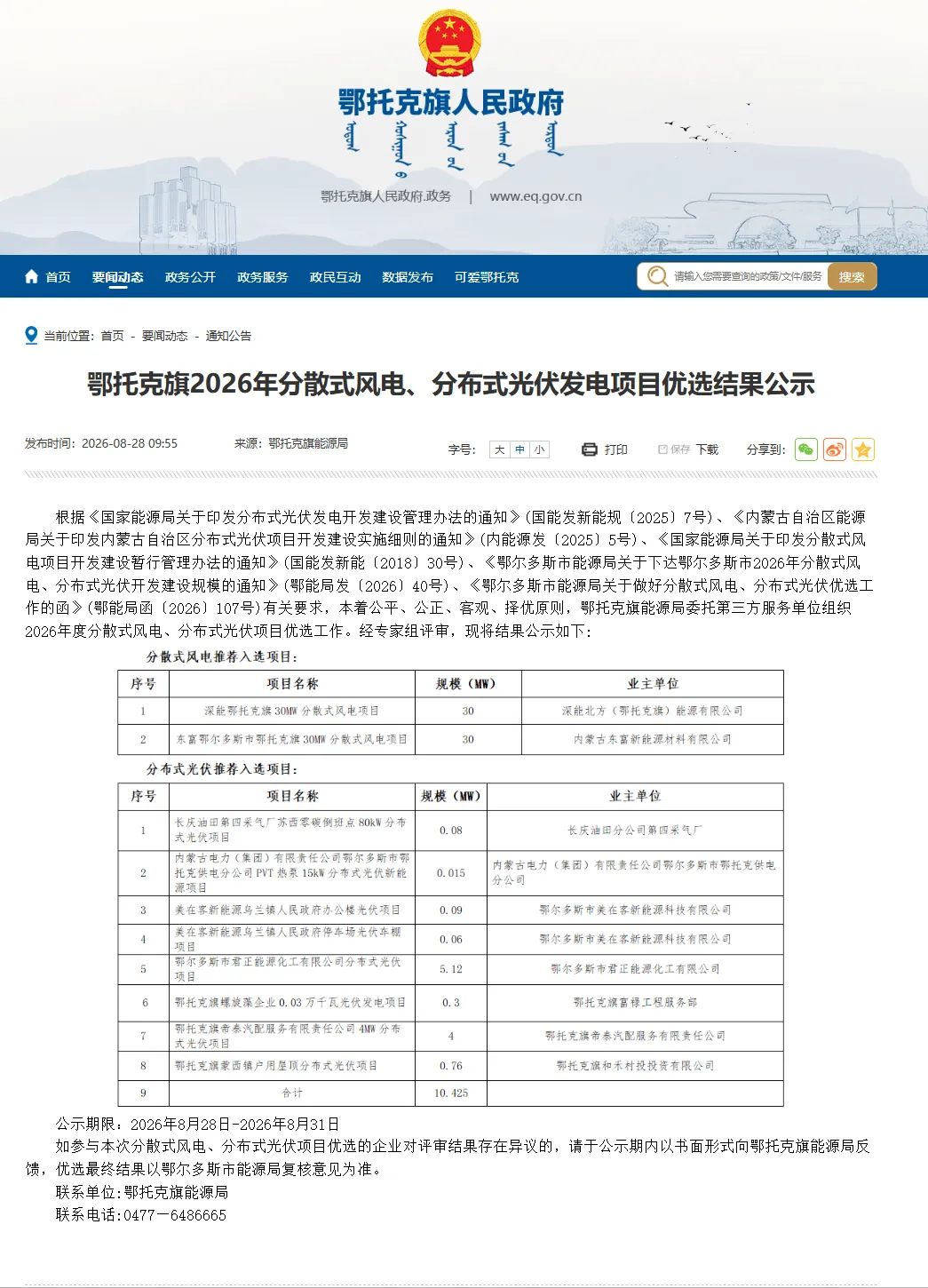Viewport: 928px width, 1288px height.
Task: Click 合计 cell in the table
Action: click(x=292, y=1093)
